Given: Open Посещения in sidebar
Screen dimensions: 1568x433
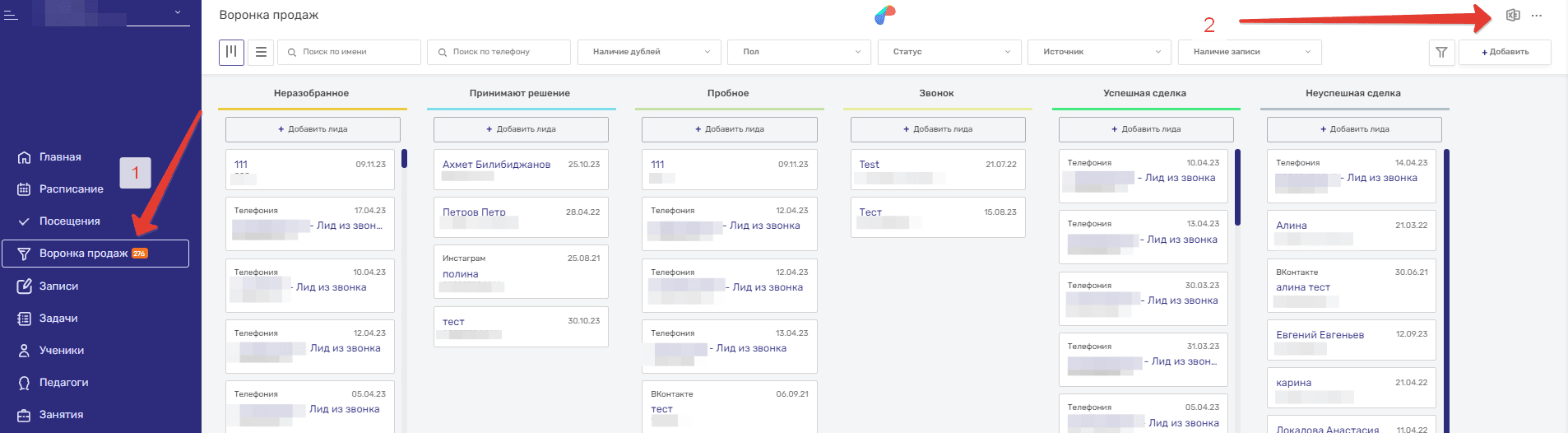Looking at the screenshot, I should [x=69, y=221].
